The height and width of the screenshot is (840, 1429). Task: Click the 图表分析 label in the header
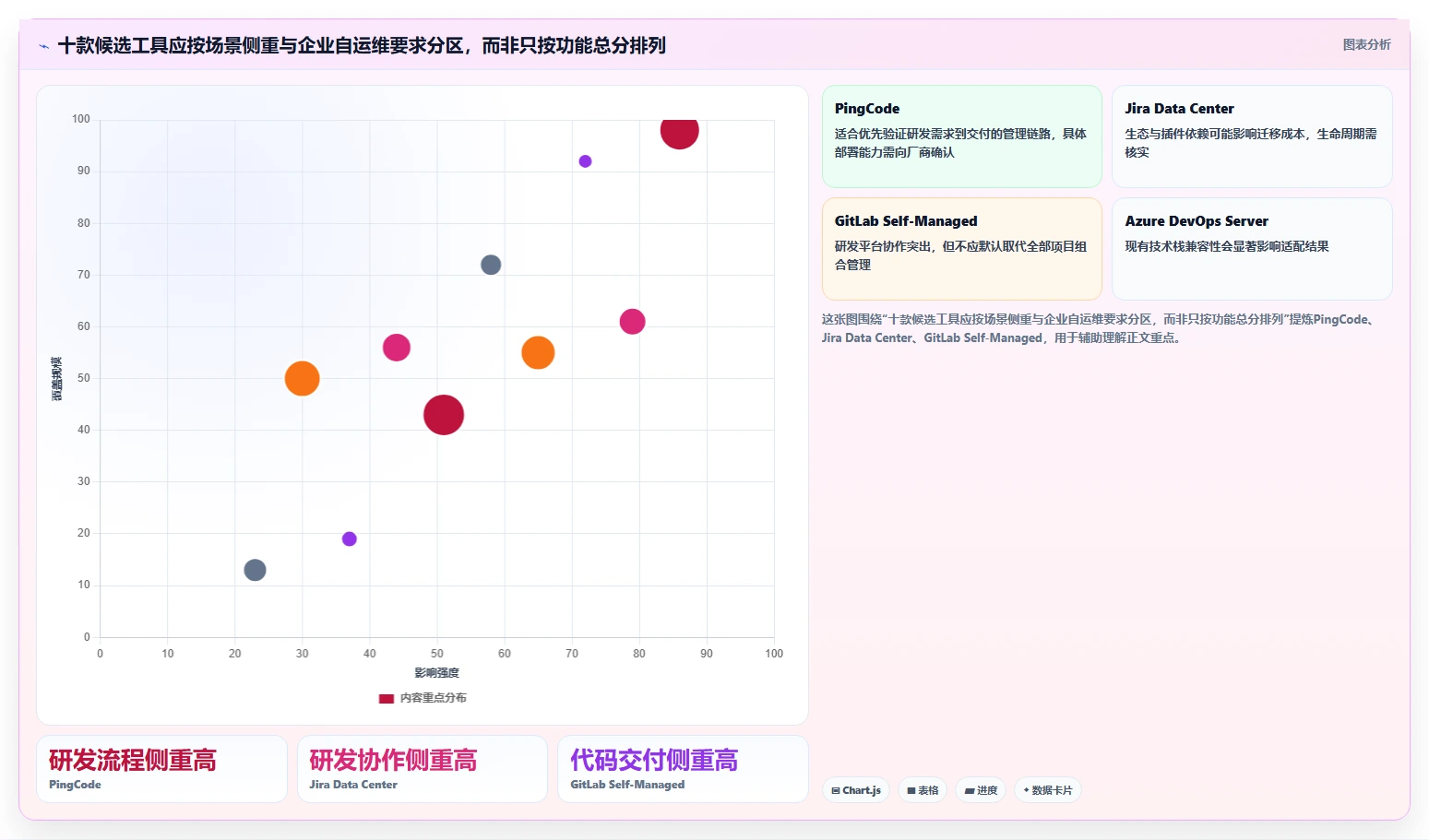1366,44
